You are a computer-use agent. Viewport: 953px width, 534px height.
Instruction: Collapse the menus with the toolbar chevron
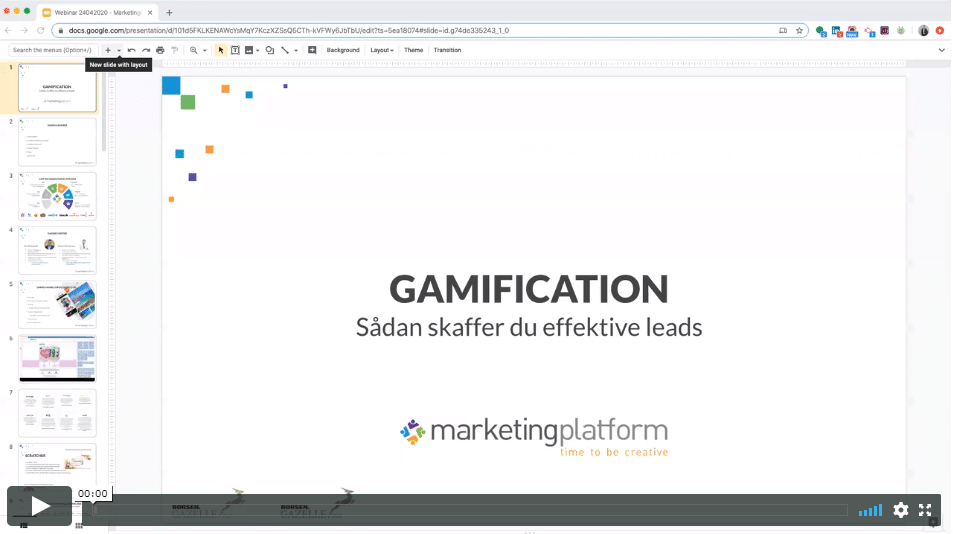[x=941, y=50]
